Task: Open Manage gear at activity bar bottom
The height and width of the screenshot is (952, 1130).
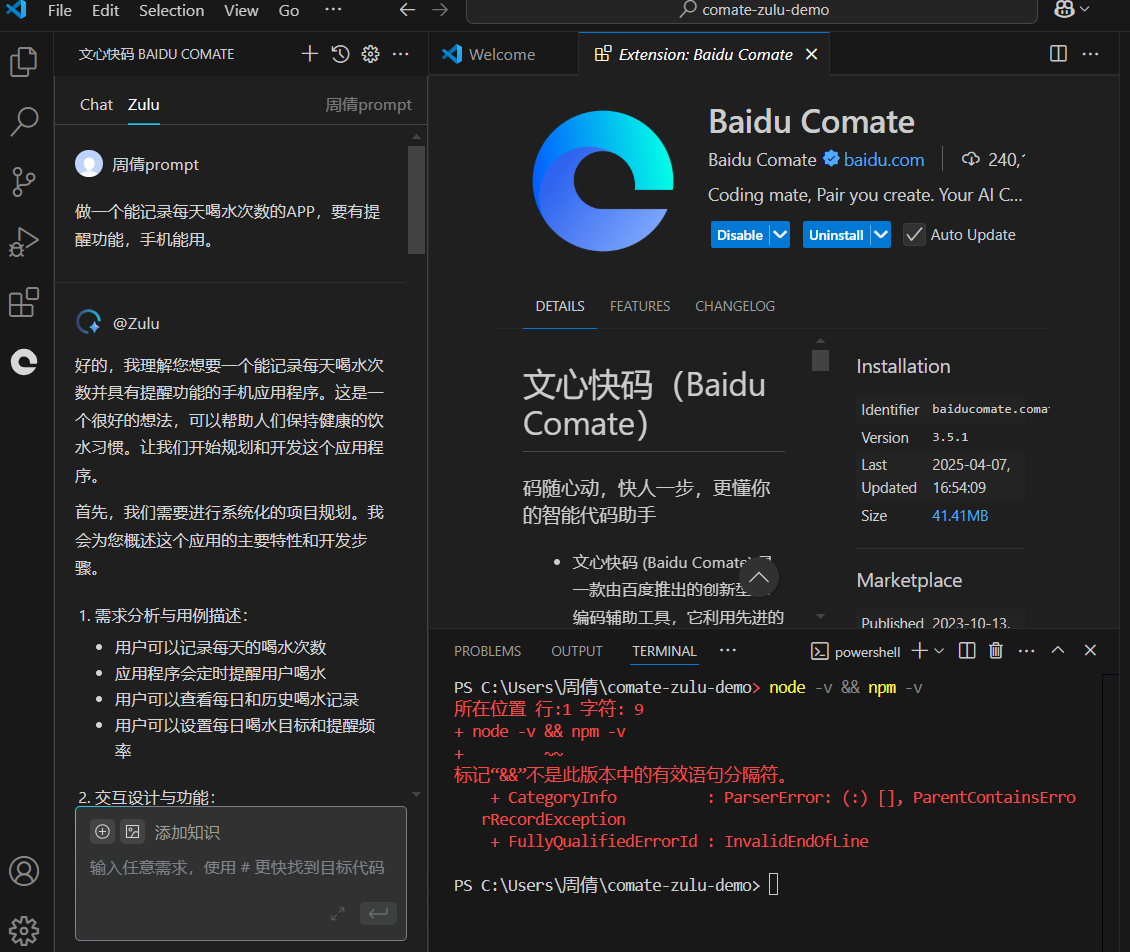Action: click(x=24, y=930)
